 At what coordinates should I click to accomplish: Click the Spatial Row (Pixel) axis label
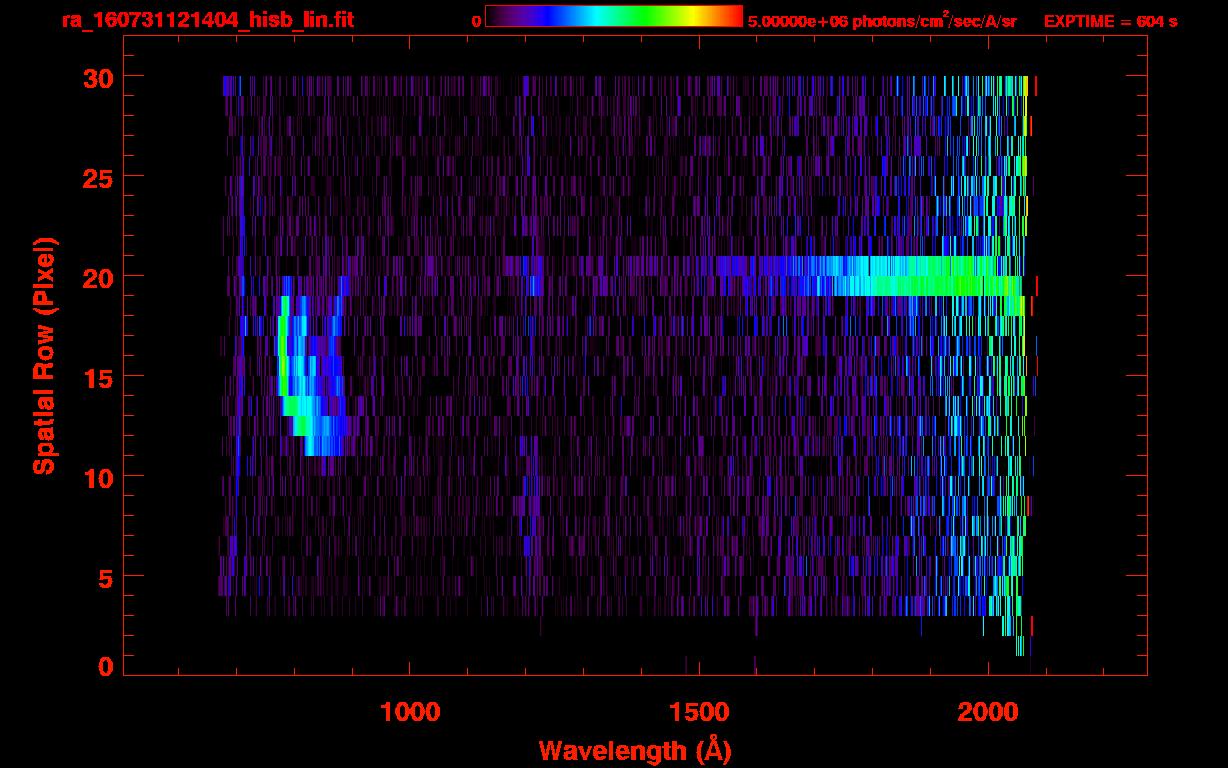coord(44,355)
